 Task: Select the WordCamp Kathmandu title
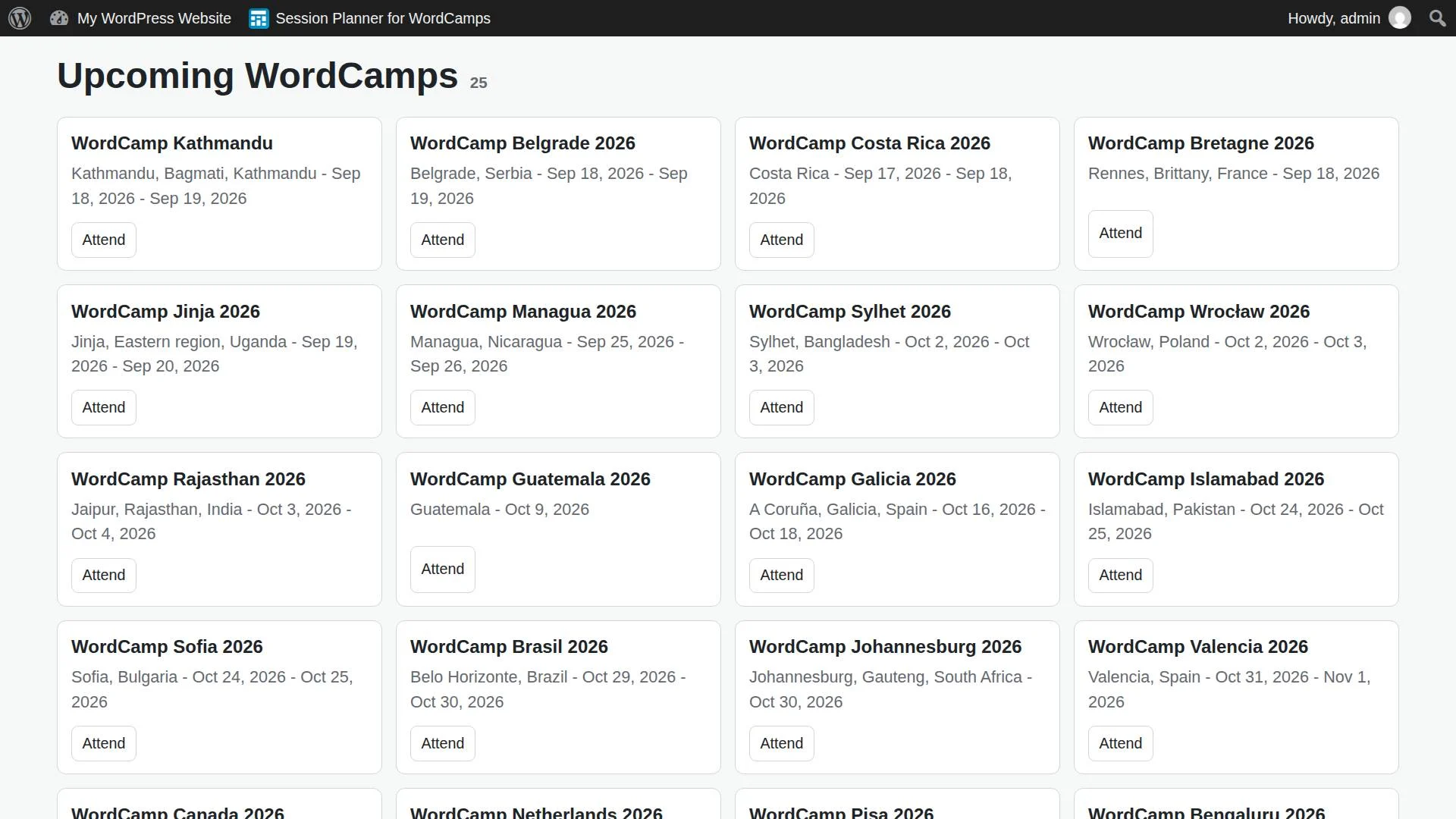pos(172,143)
